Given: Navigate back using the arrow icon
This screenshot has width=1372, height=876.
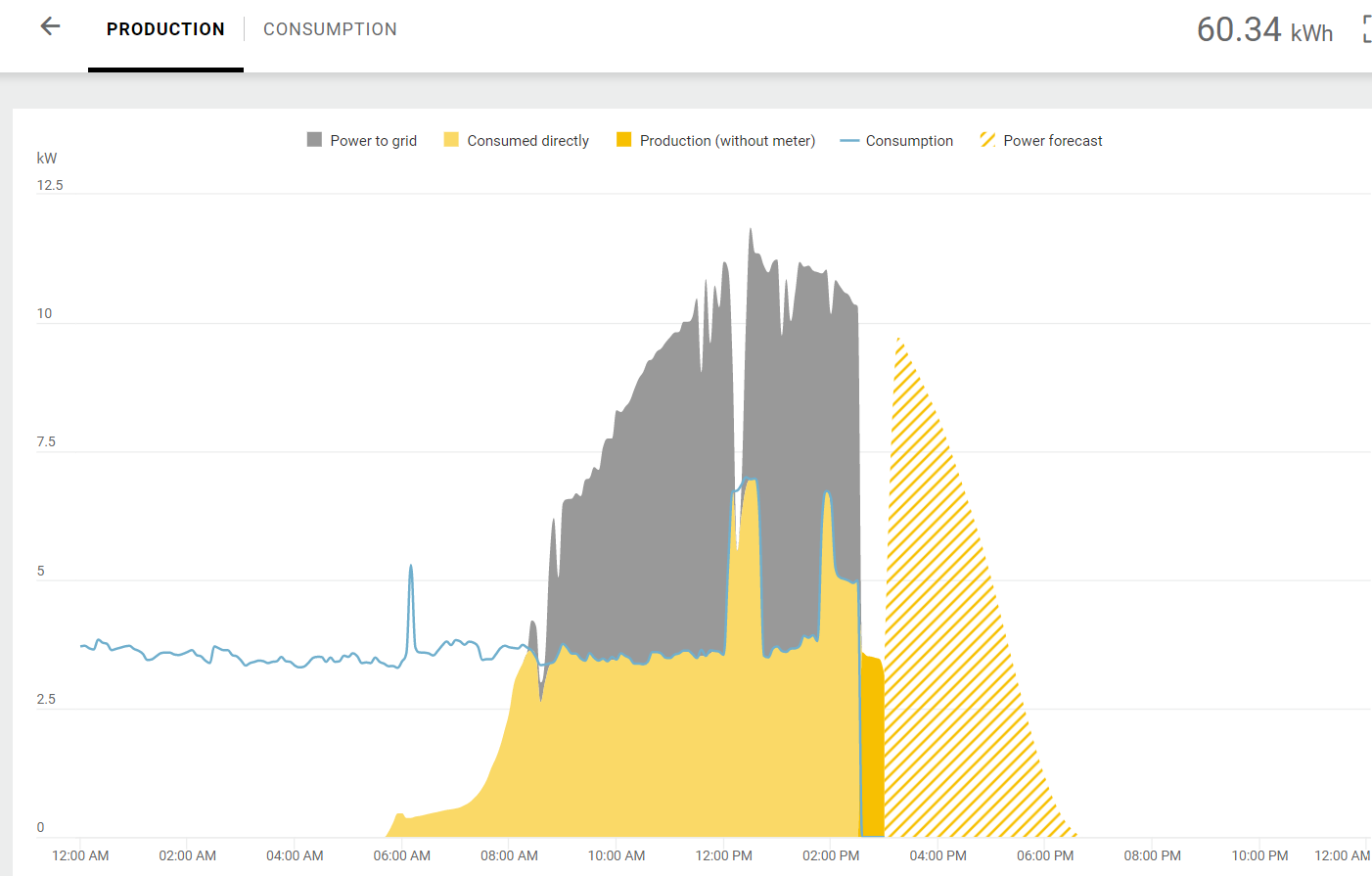Looking at the screenshot, I should coord(48,26).
